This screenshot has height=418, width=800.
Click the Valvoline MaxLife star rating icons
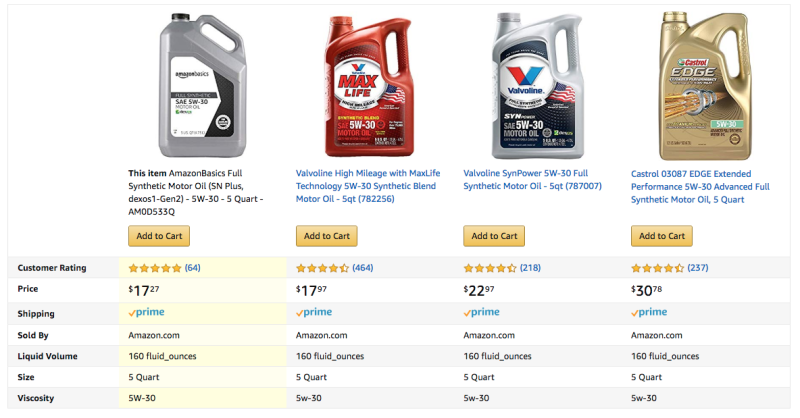coord(323,268)
